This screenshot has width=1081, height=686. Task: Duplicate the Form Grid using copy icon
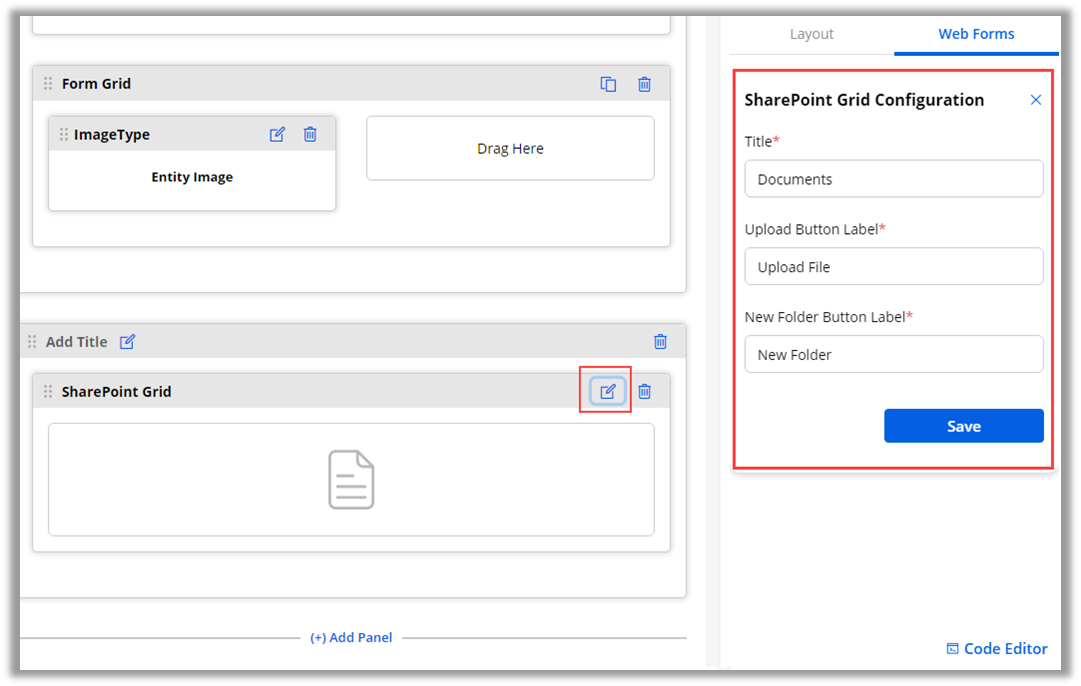pyautogui.click(x=608, y=84)
